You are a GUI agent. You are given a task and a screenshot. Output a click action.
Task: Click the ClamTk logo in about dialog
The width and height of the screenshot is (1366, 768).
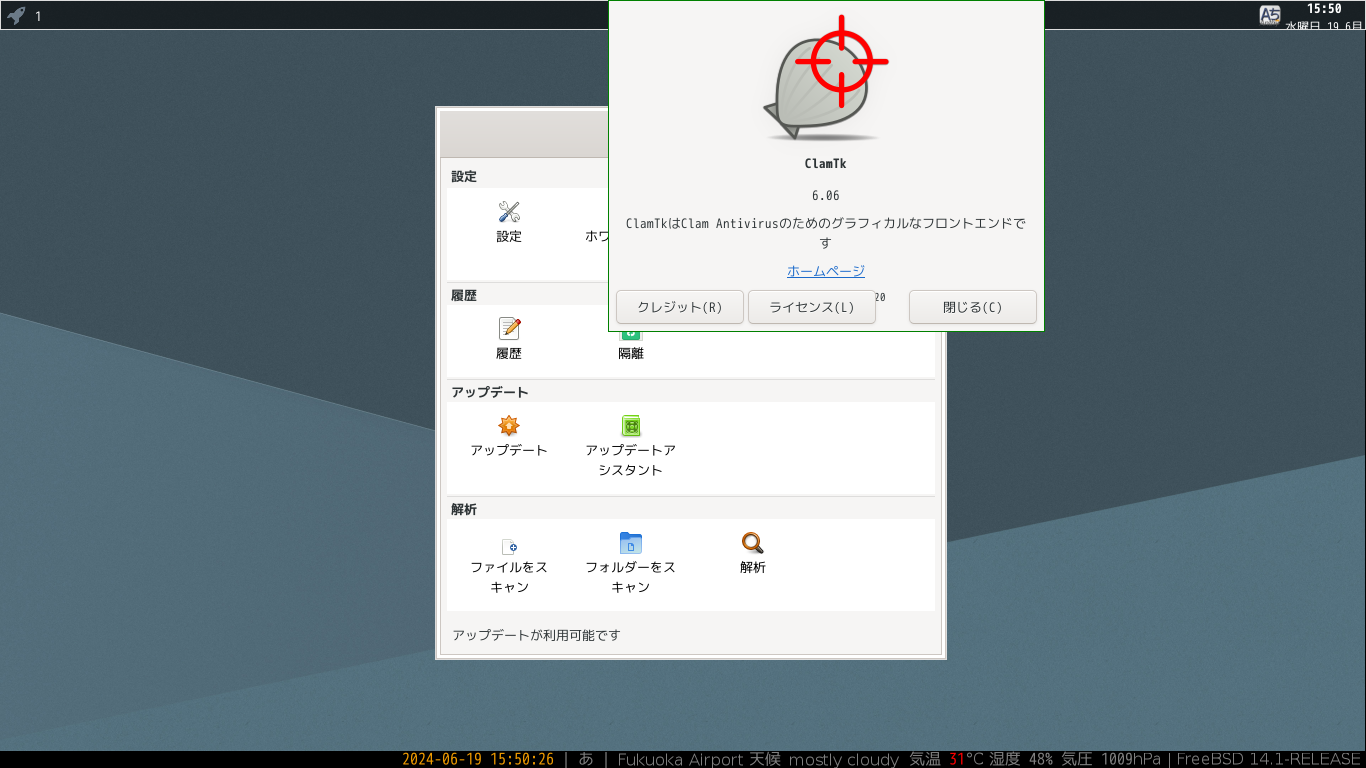click(x=825, y=80)
